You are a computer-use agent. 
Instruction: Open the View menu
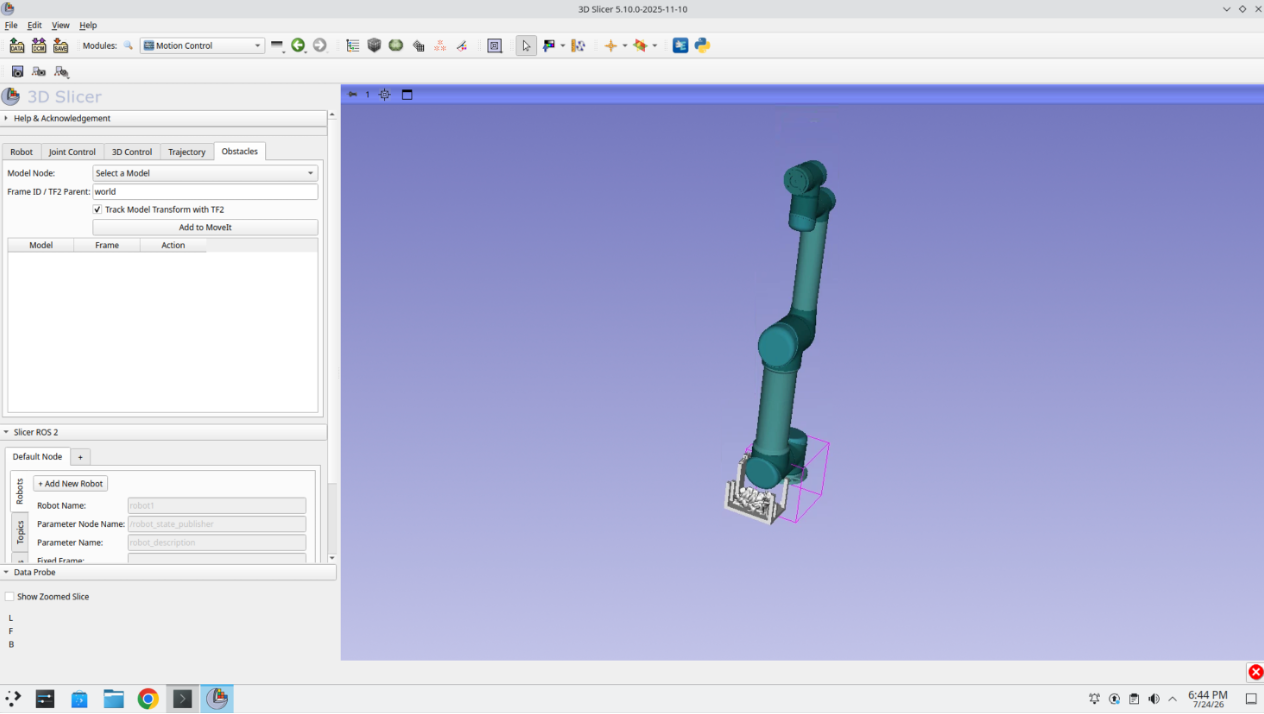point(60,25)
